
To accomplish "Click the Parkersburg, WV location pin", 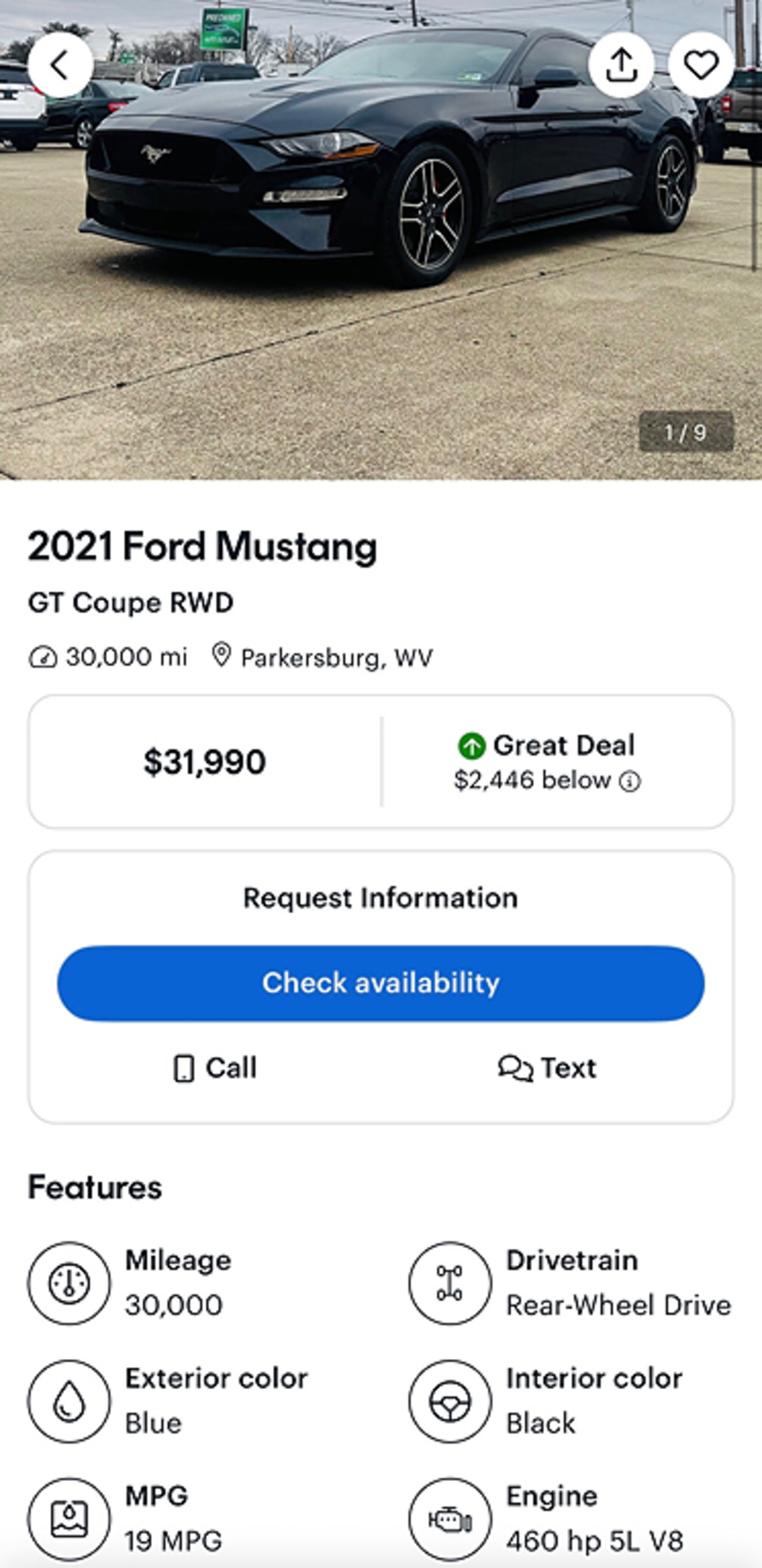I will (x=221, y=655).
